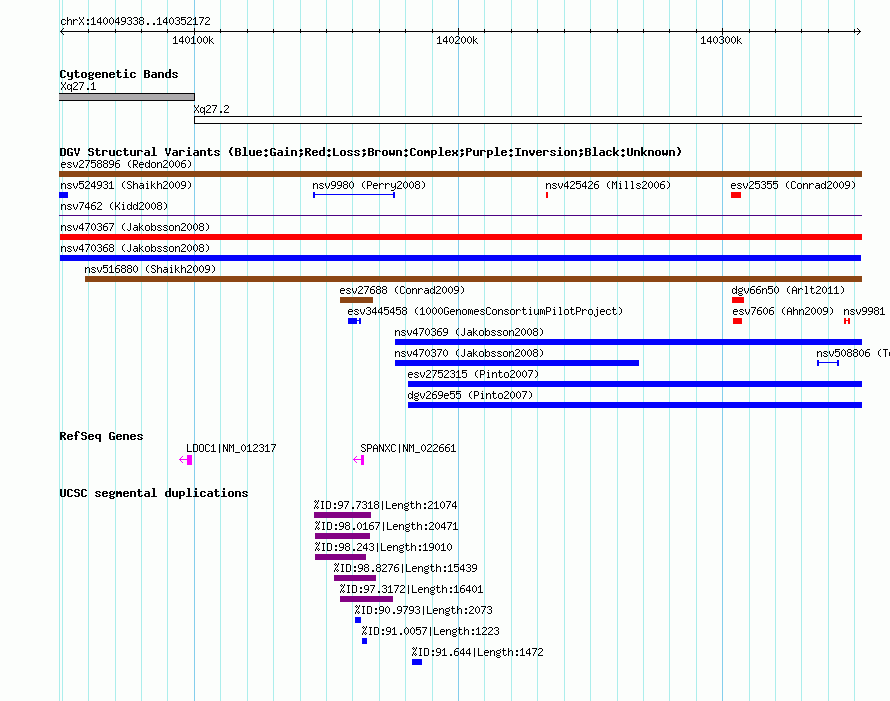
Task: Click the %ID:97.7318|Length:21074 label
Action: pos(385,506)
